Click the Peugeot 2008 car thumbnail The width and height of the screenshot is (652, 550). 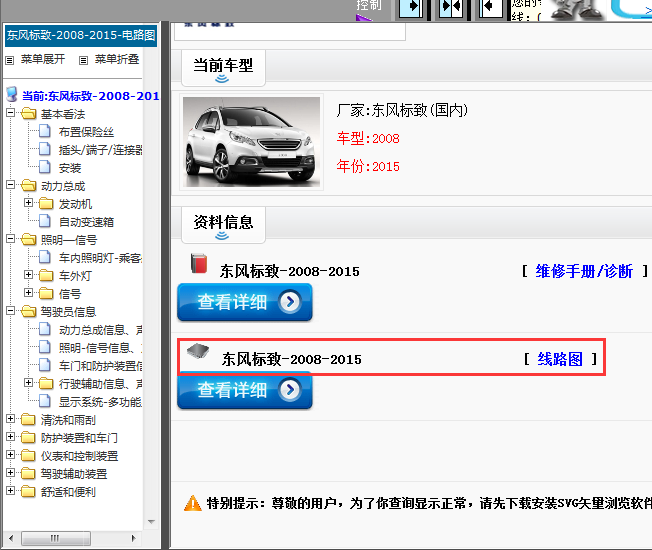click(x=252, y=141)
